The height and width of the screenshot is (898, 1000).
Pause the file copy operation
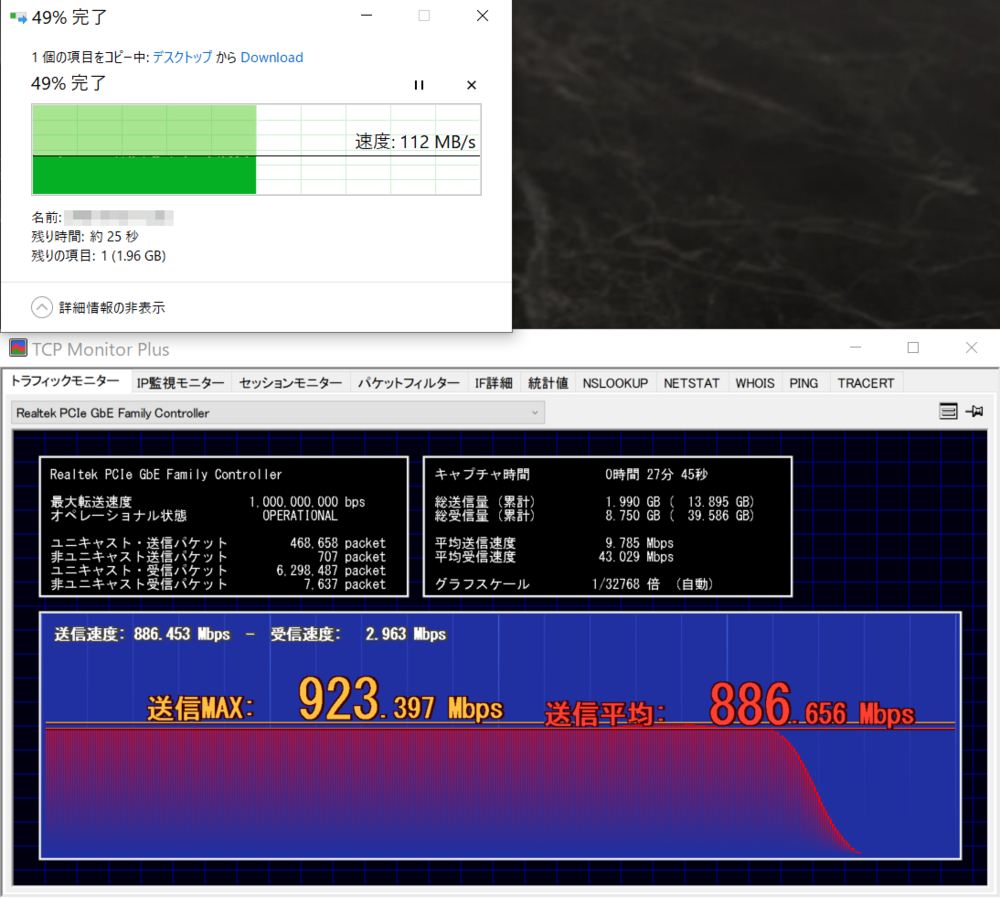pos(419,85)
